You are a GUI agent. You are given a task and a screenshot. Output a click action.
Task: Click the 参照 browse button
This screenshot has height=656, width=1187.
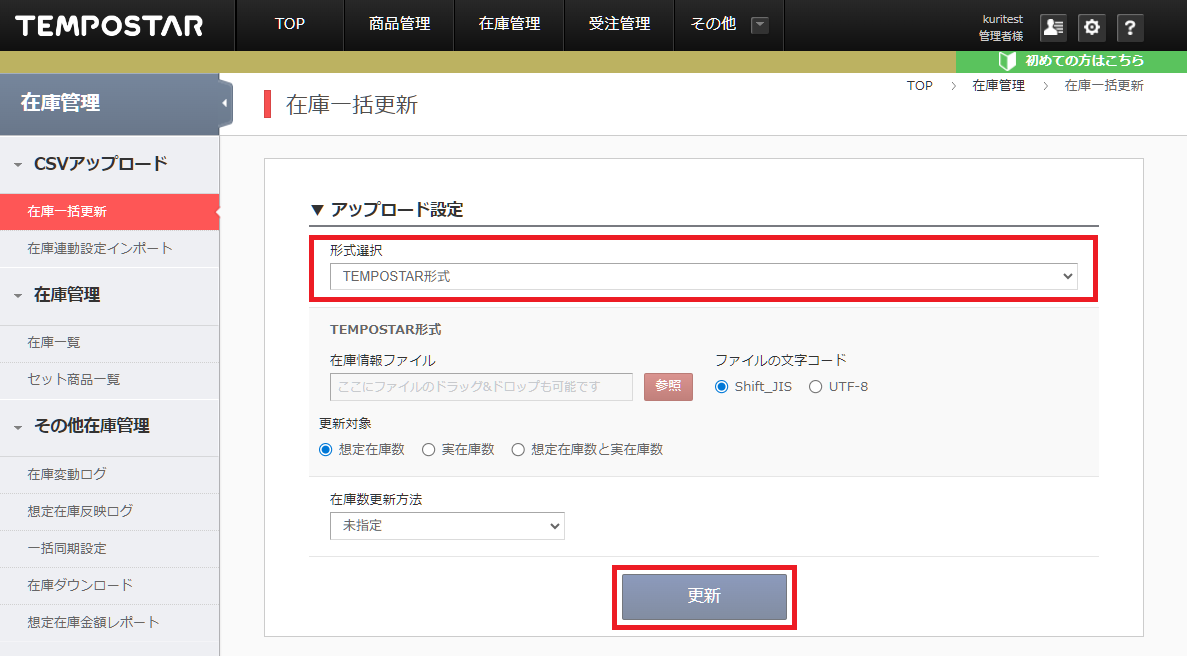(668, 387)
